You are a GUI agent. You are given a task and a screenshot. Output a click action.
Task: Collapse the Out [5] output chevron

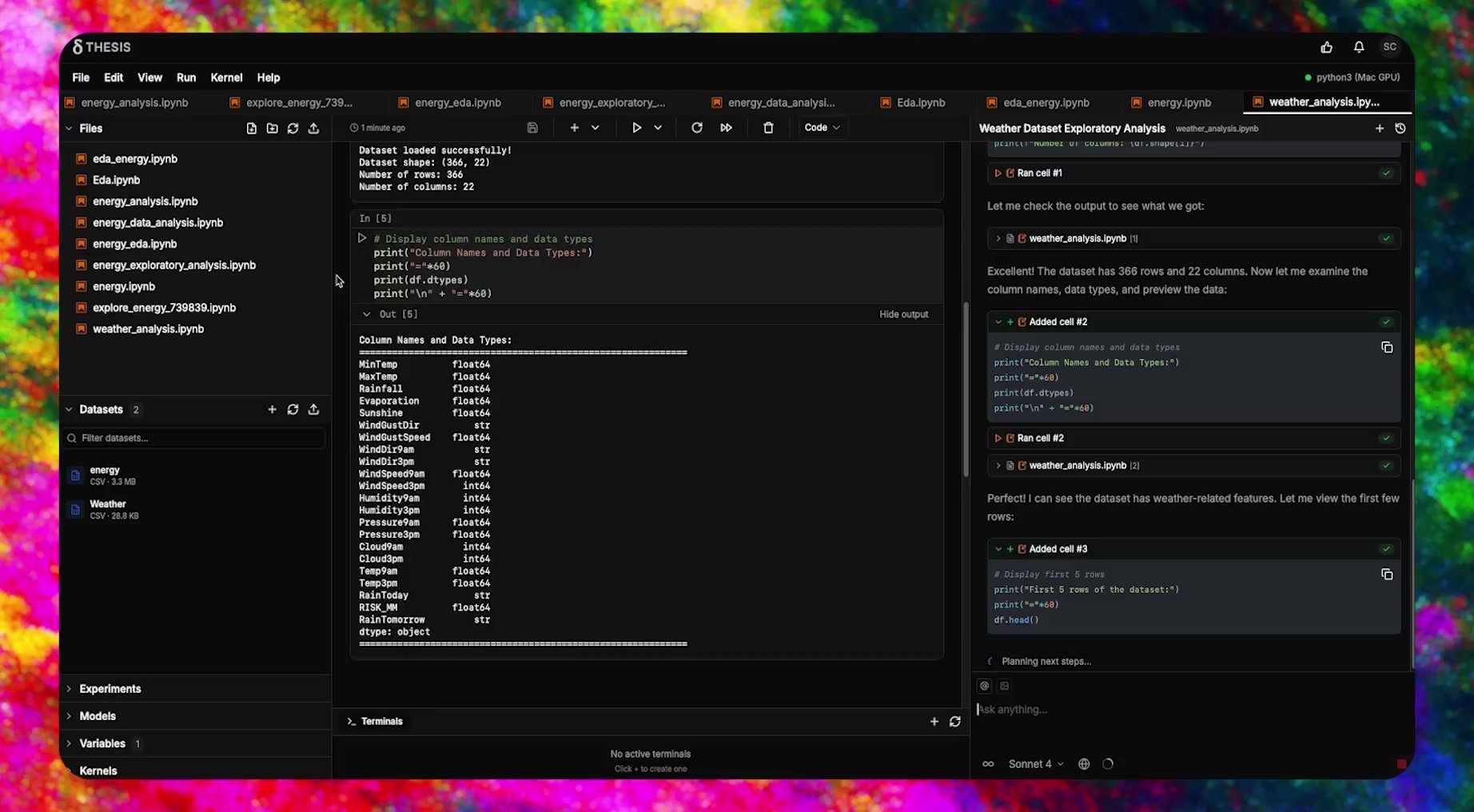366,314
